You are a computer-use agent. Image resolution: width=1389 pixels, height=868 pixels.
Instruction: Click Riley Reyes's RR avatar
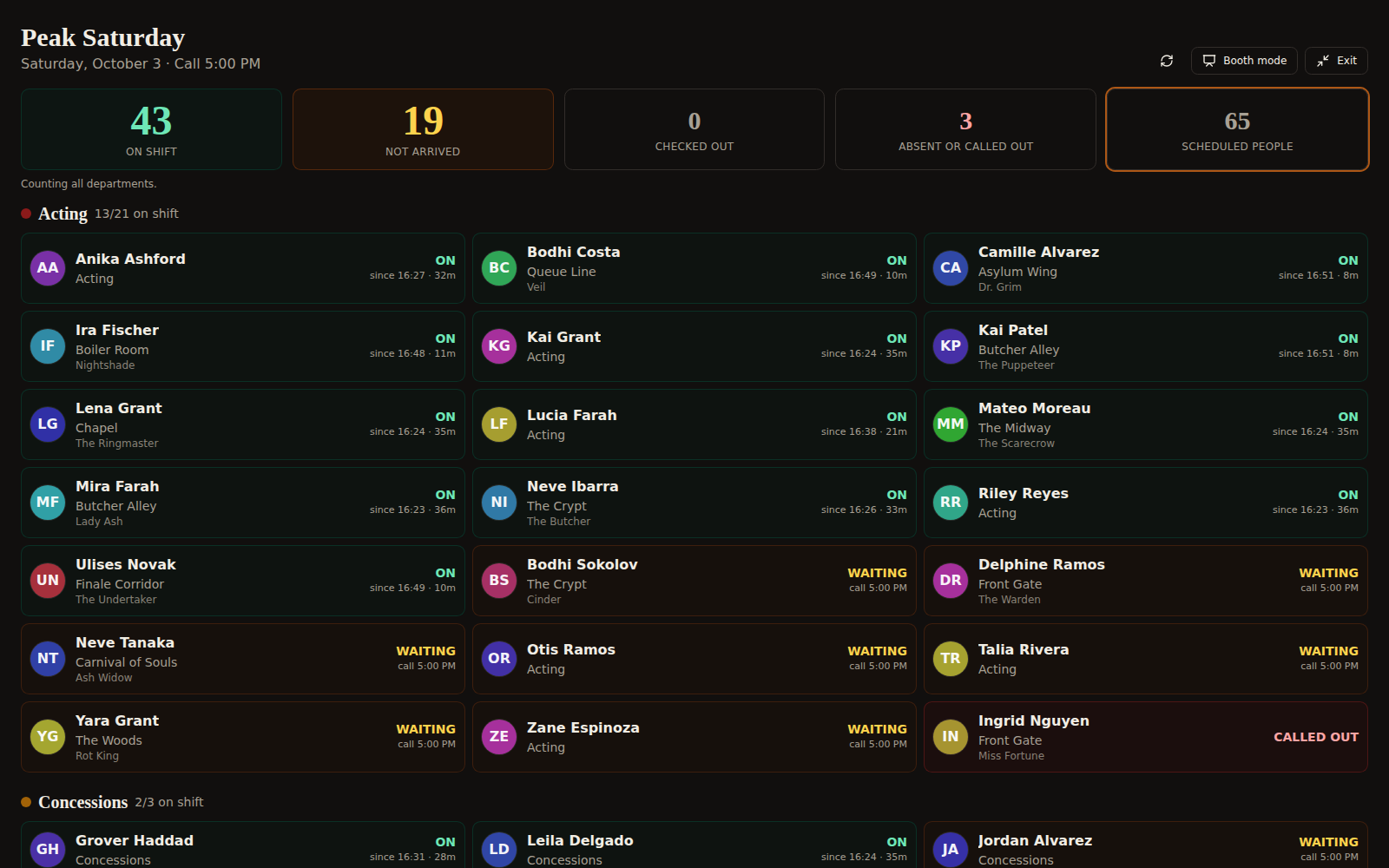click(x=951, y=503)
